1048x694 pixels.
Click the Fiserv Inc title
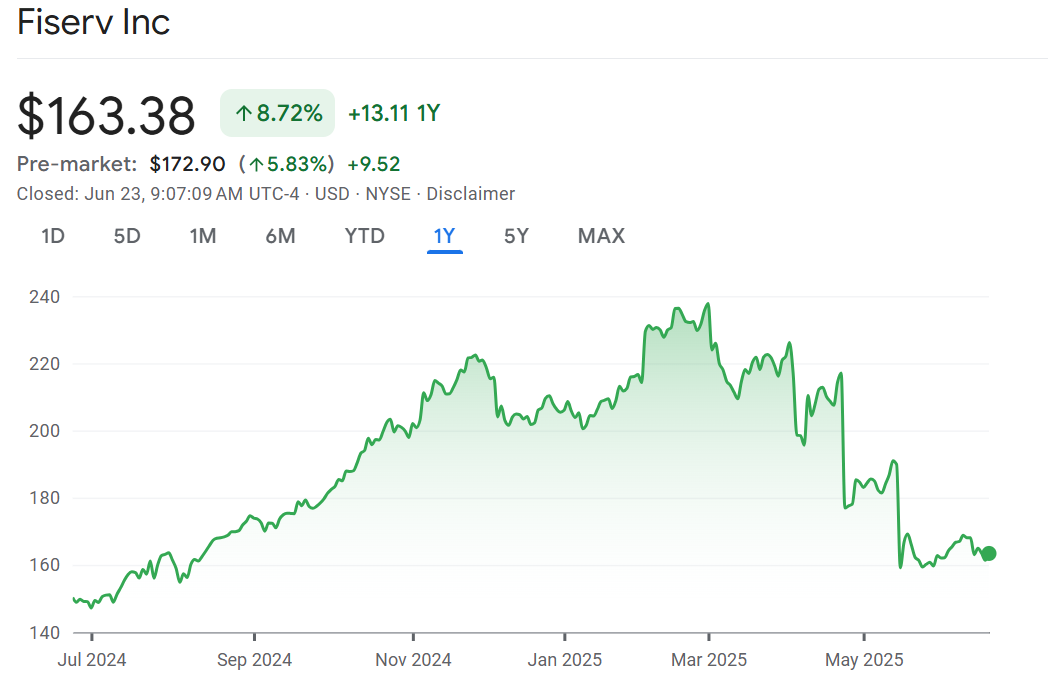coord(94,22)
